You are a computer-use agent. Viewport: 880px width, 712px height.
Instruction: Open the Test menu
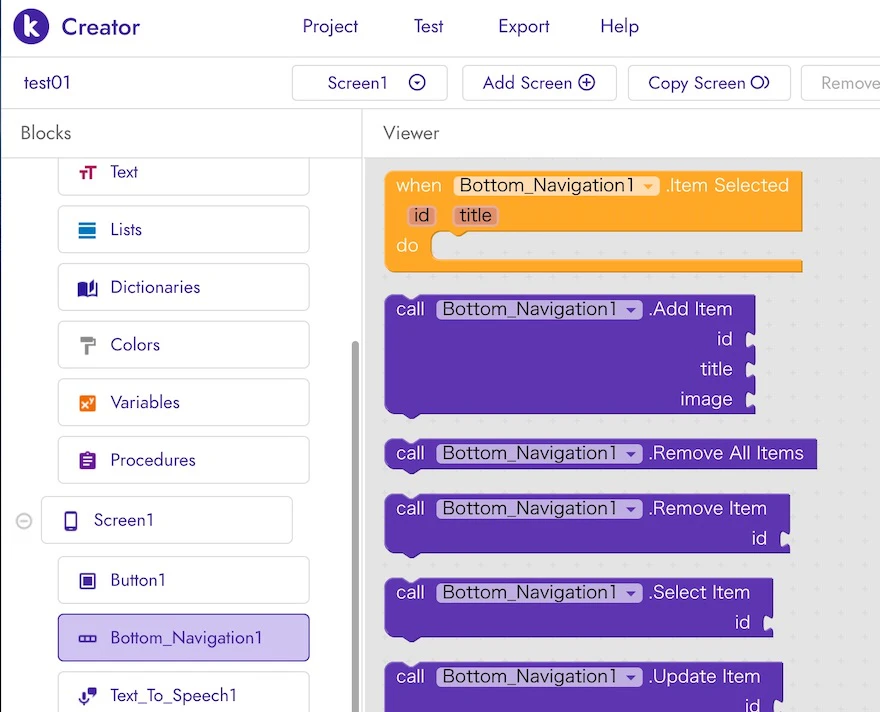(x=428, y=26)
